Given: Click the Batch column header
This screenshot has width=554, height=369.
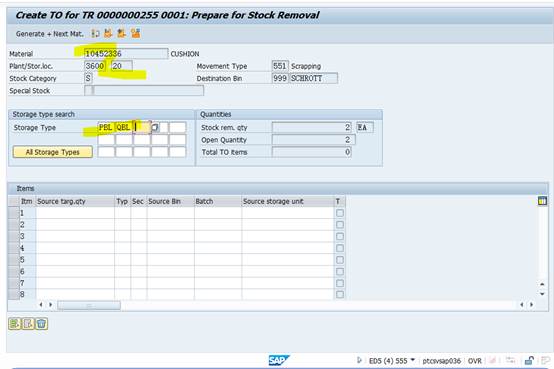Looking at the screenshot, I should 218,201.
